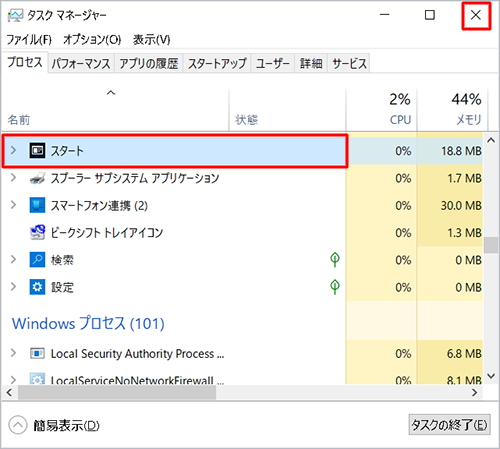Switch to the 詳細 tab
This screenshot has height=449, width=500.
click(x=311, y=63)
